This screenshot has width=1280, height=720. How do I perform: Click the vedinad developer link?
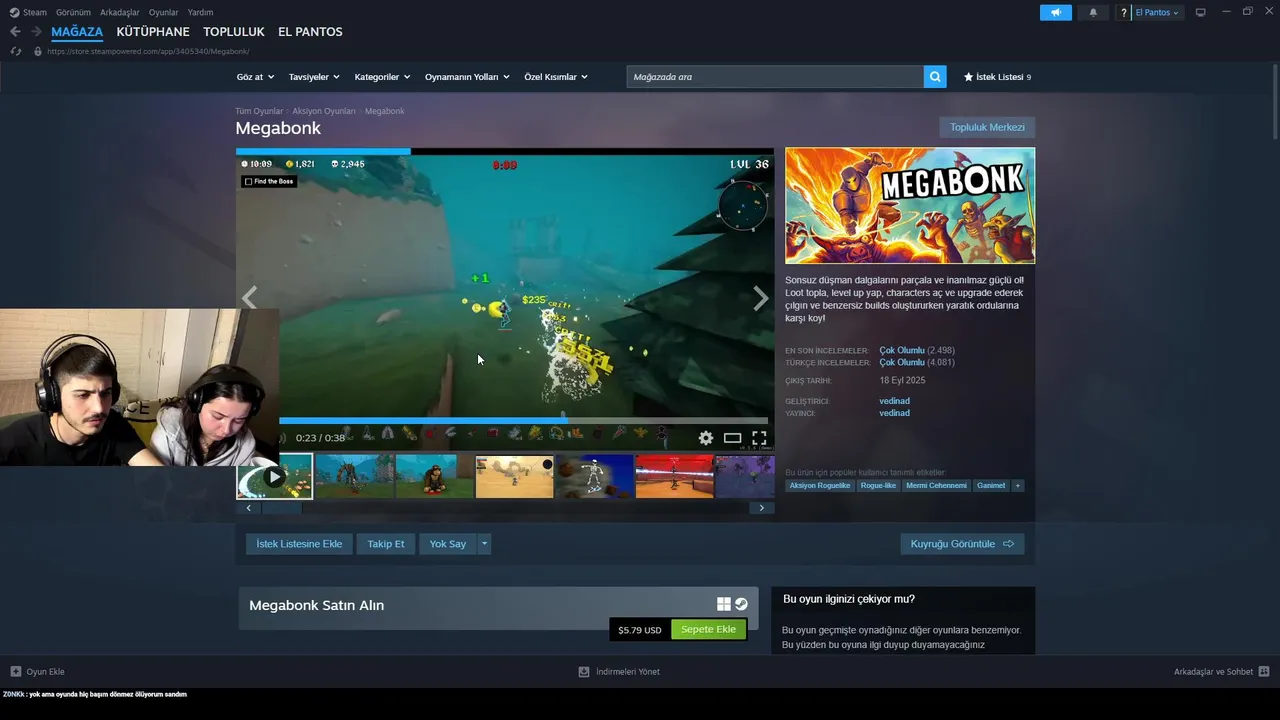pyautogui.click(x=894, y=401)
